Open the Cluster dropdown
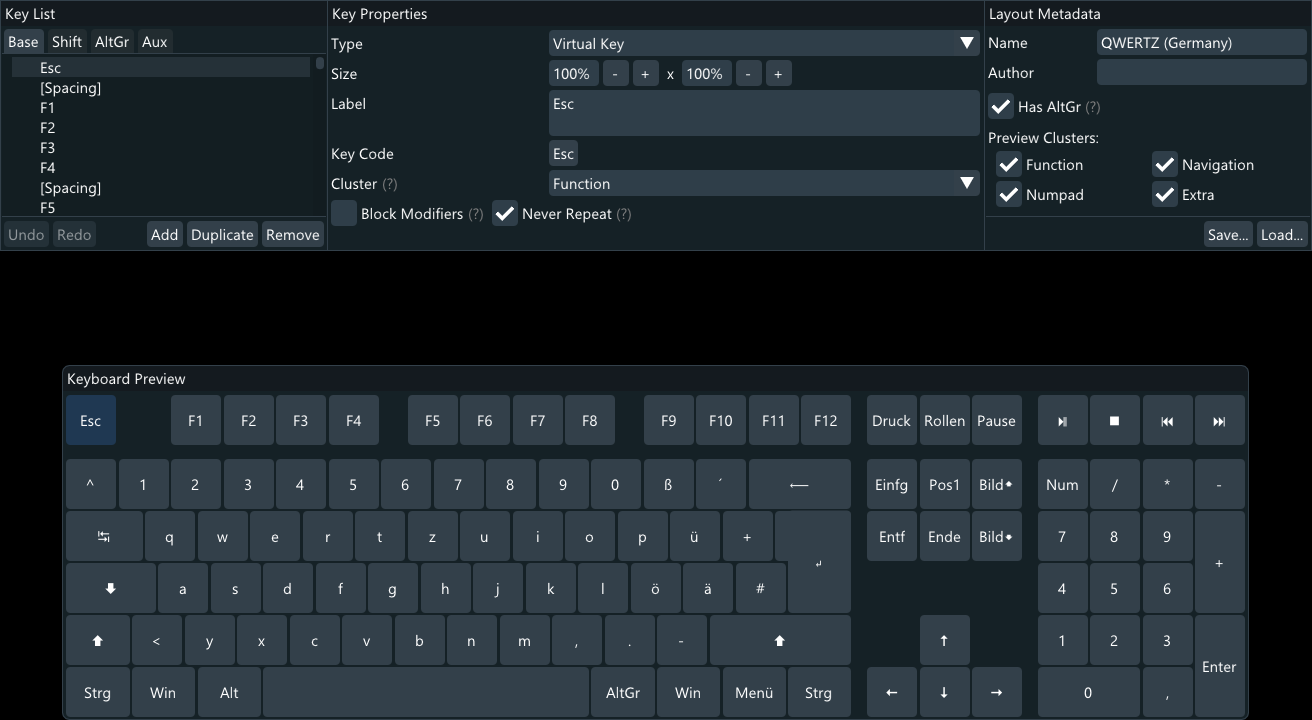This screenshot has height=720, width=1312. 763,183
